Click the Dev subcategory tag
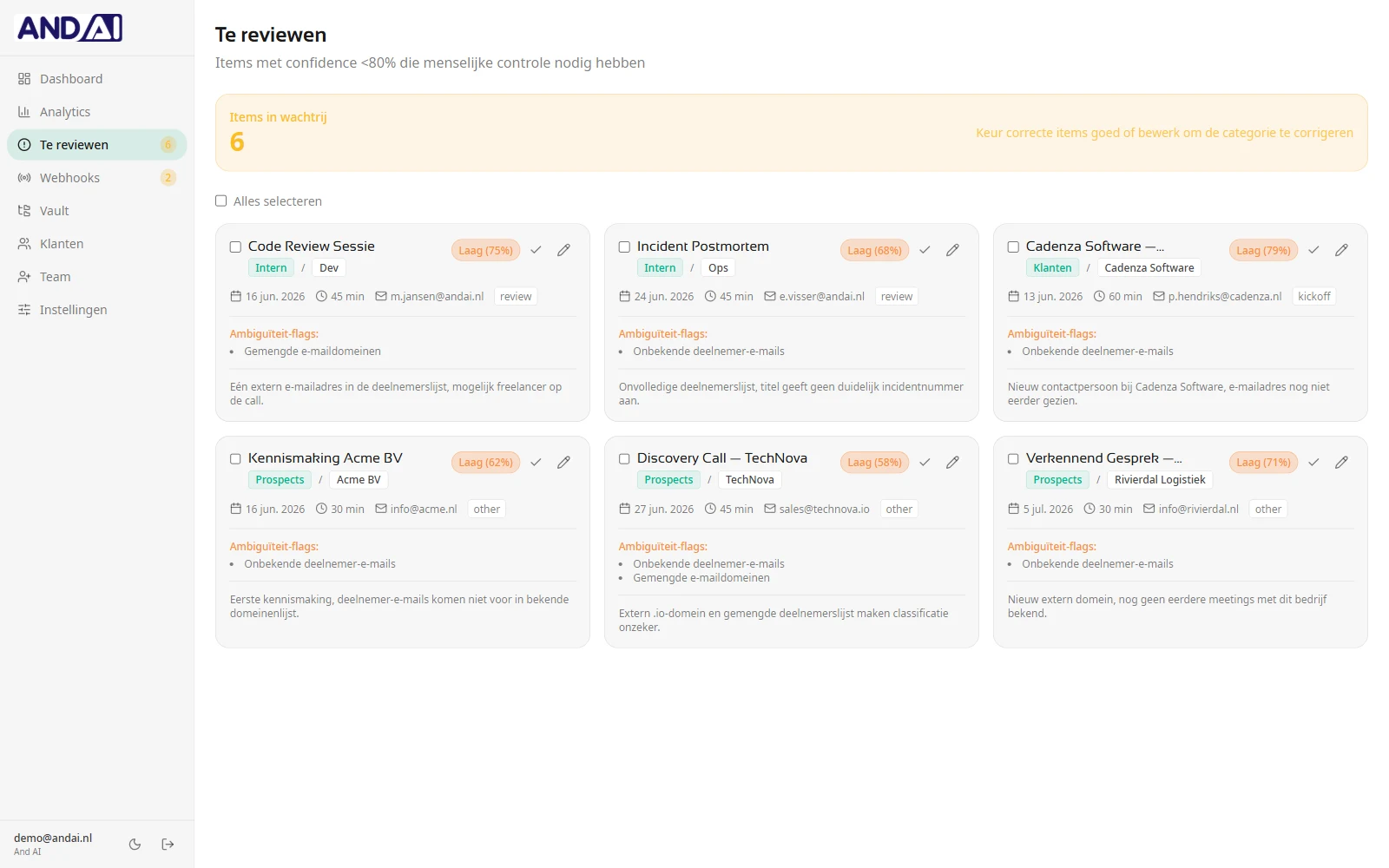Viewport: 1389px width, 868px height. tap(329, 268)
